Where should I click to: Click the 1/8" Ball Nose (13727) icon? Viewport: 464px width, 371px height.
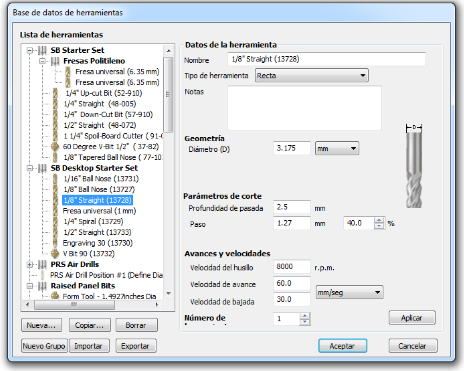[55, 189]
